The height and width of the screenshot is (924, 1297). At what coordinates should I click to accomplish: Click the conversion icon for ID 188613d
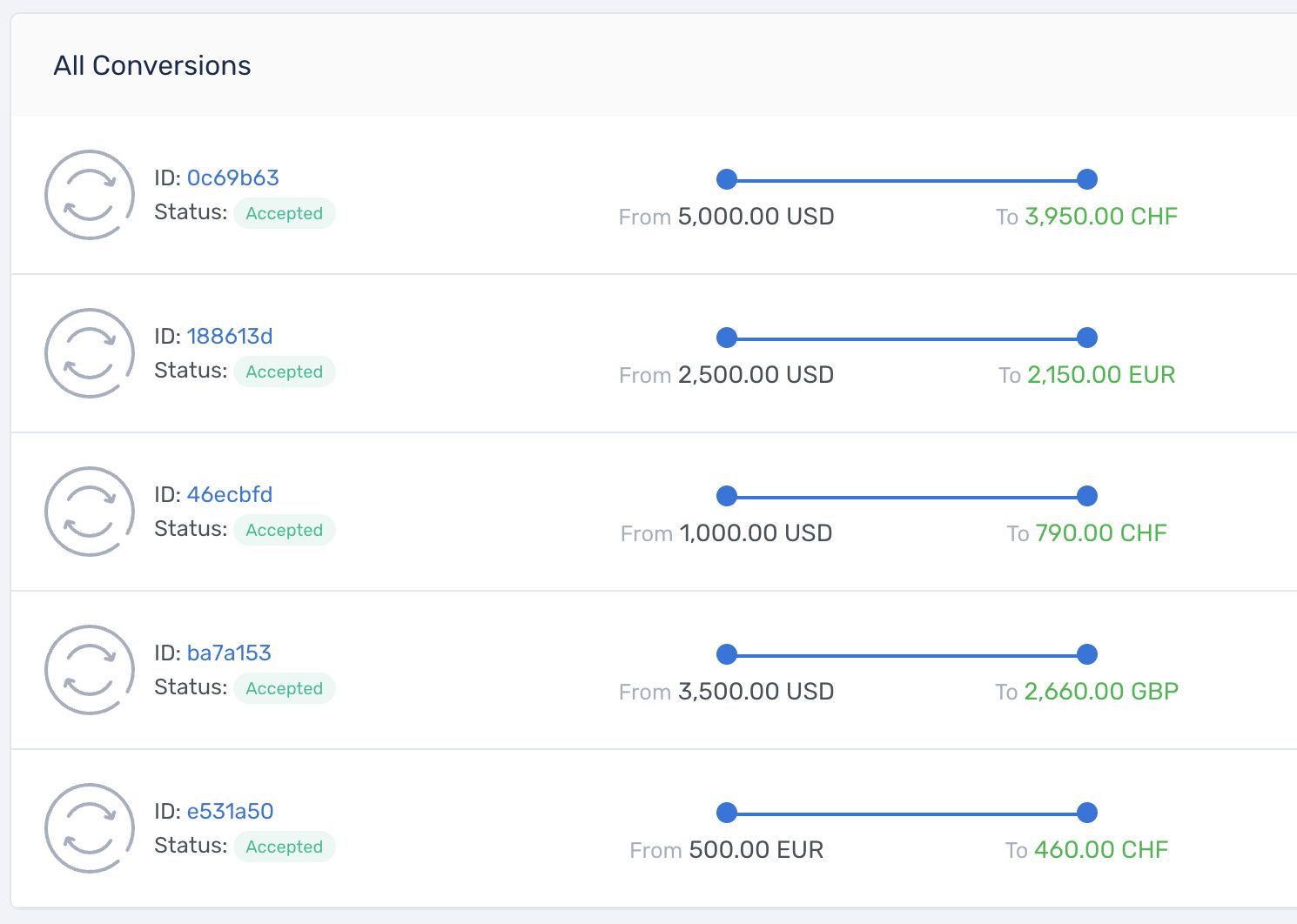point(90,353)
